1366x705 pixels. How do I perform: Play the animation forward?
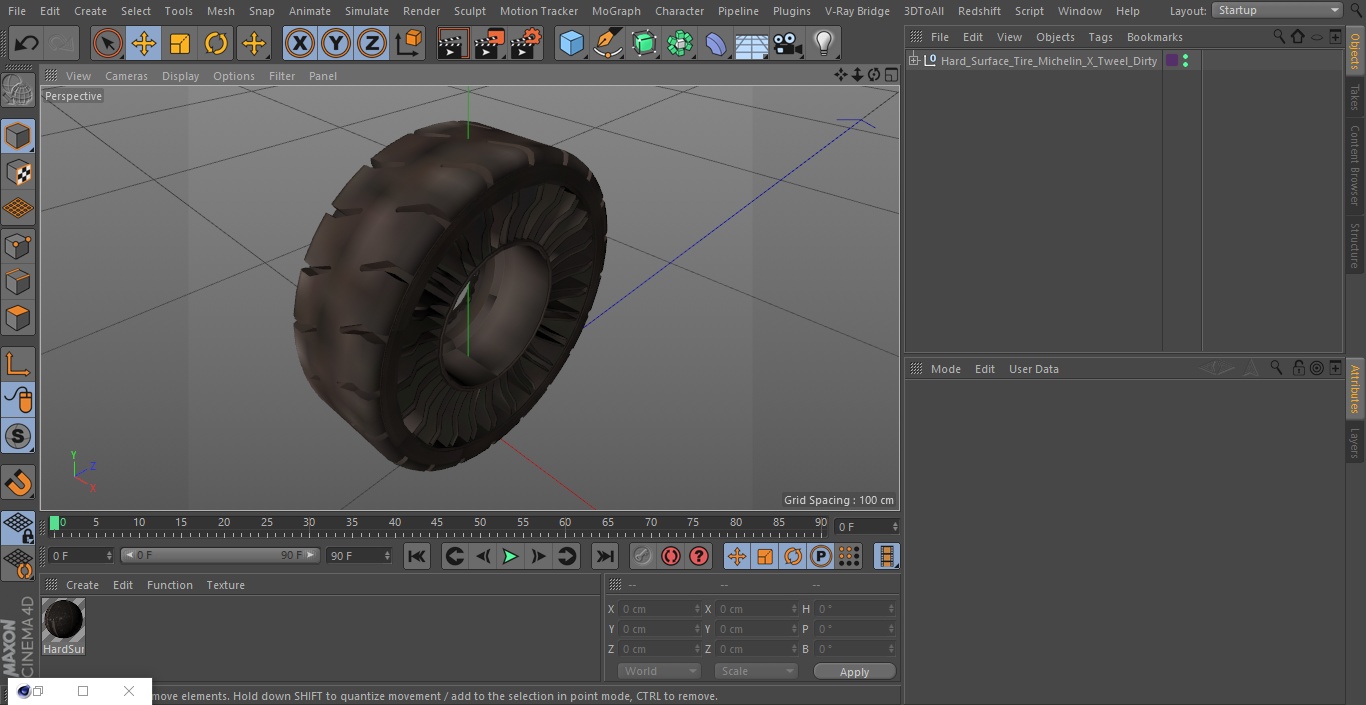[x=510, y=556]
